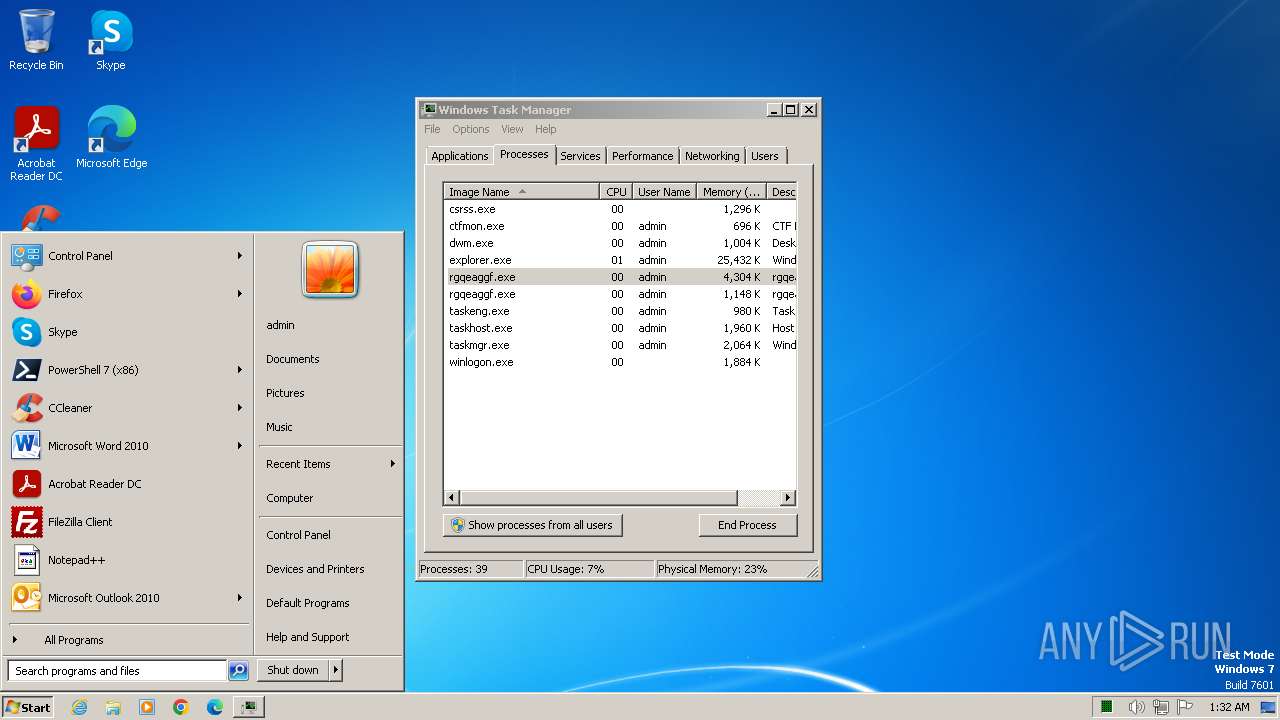
Task: Open Shut down options arrow
Action: click(336, 670)
